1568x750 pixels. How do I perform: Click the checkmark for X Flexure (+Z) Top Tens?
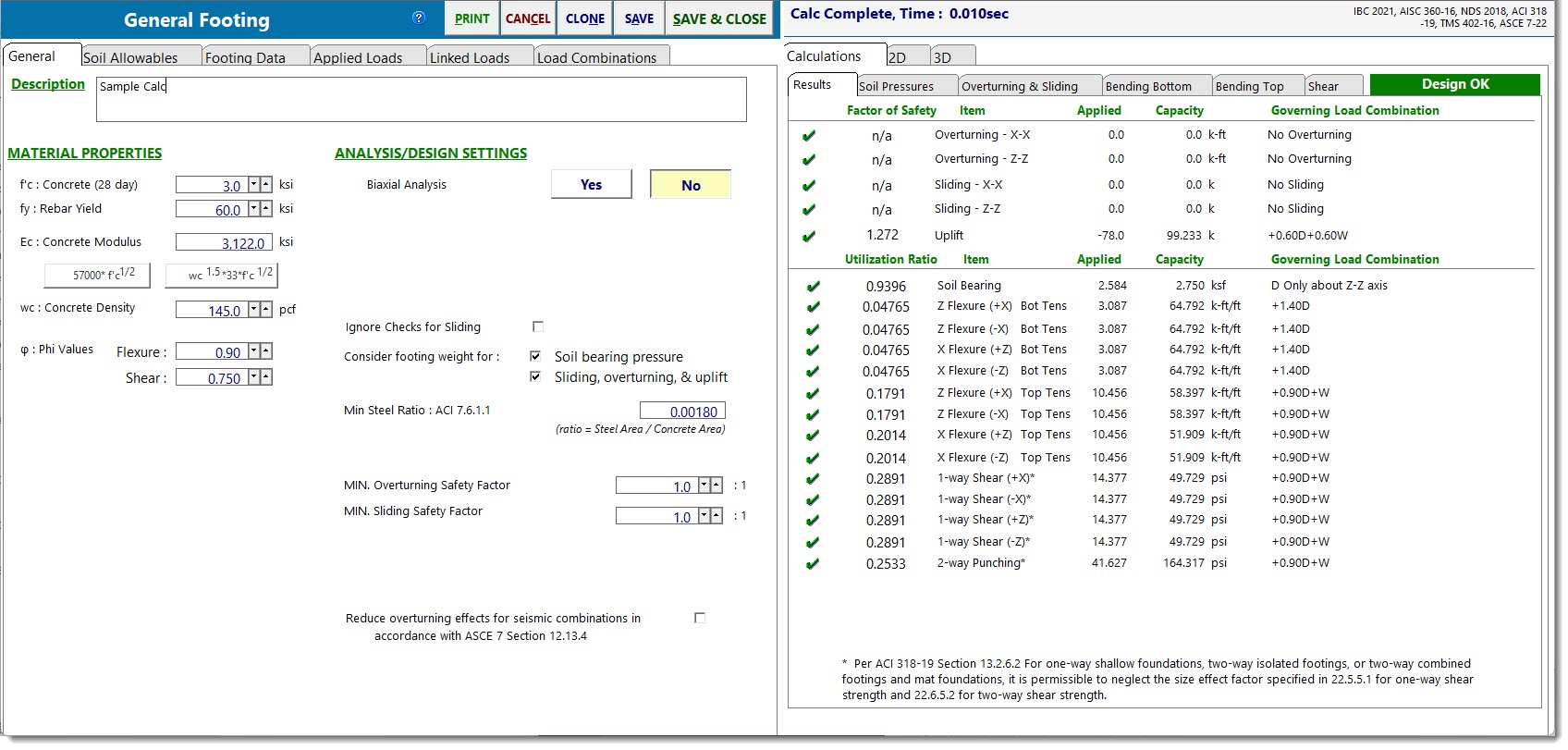813,436
